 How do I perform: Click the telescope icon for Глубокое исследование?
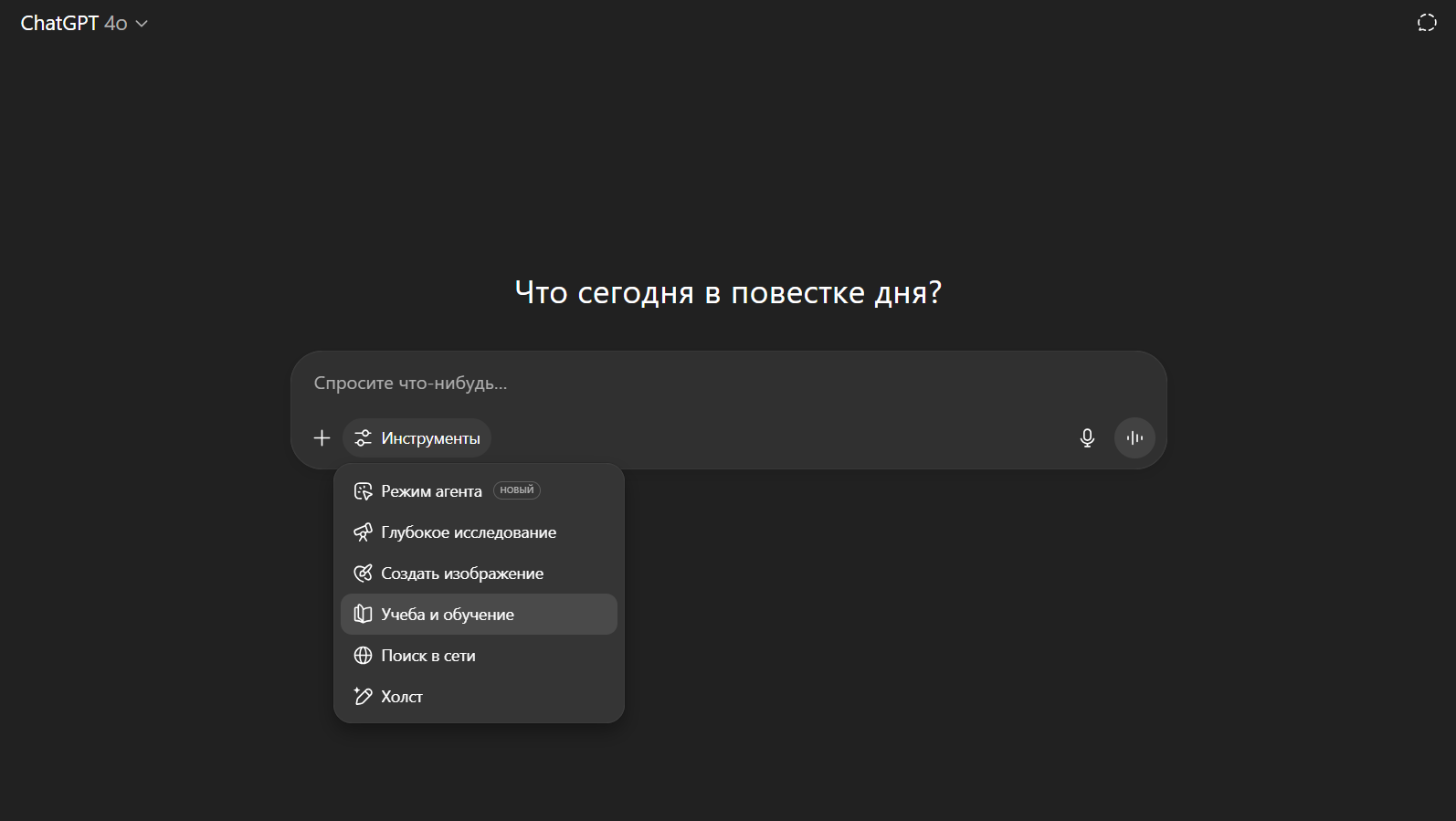coord(363,532)
